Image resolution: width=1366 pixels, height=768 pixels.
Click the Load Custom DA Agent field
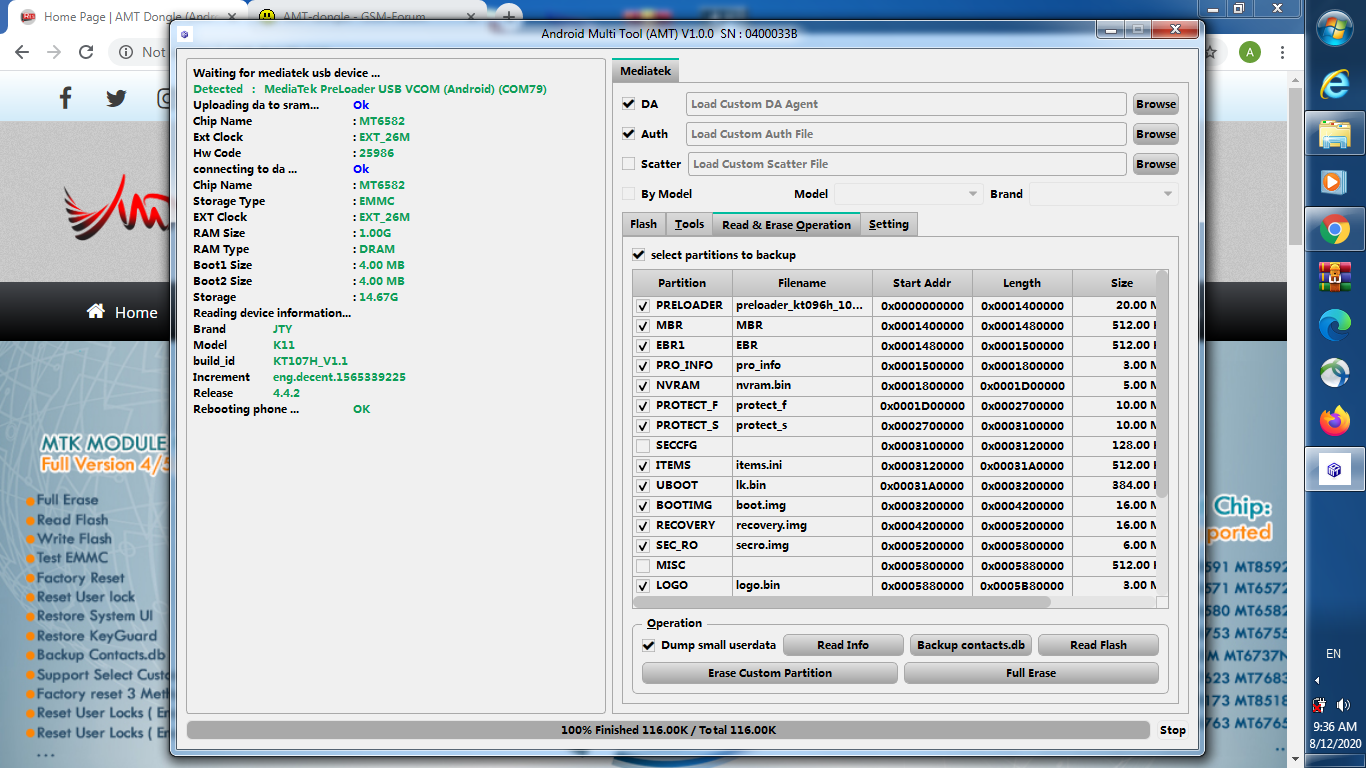click(906, 104)
